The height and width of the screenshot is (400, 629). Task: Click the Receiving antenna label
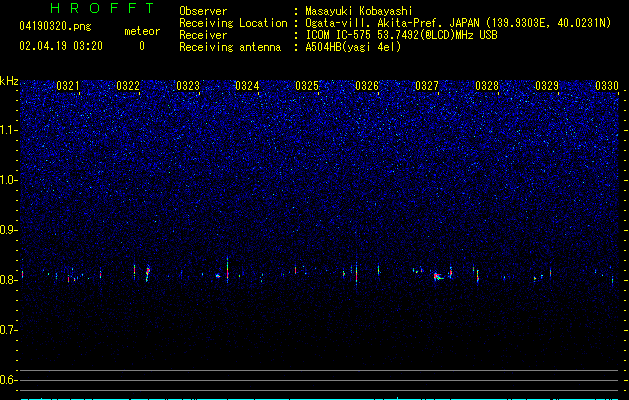coord(230,47)
